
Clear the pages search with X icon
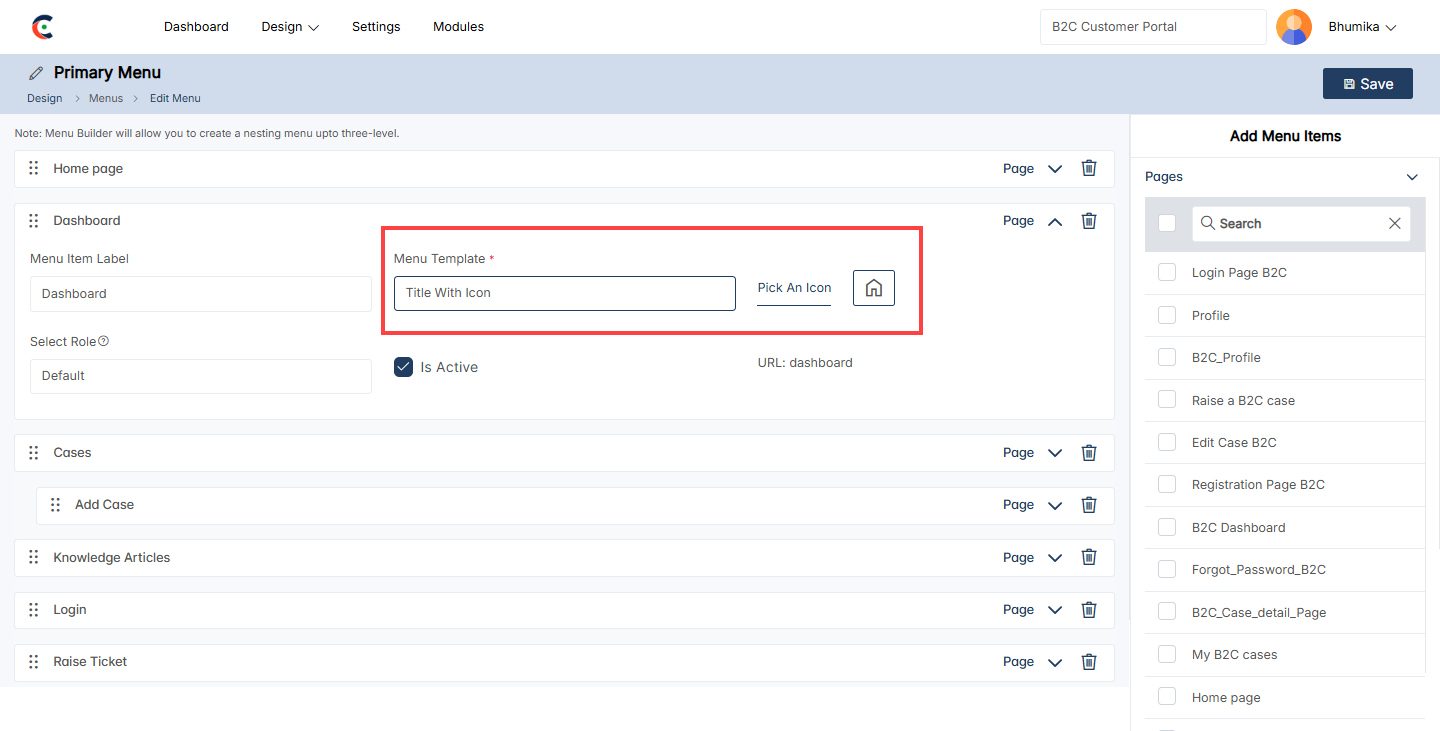1394,224
